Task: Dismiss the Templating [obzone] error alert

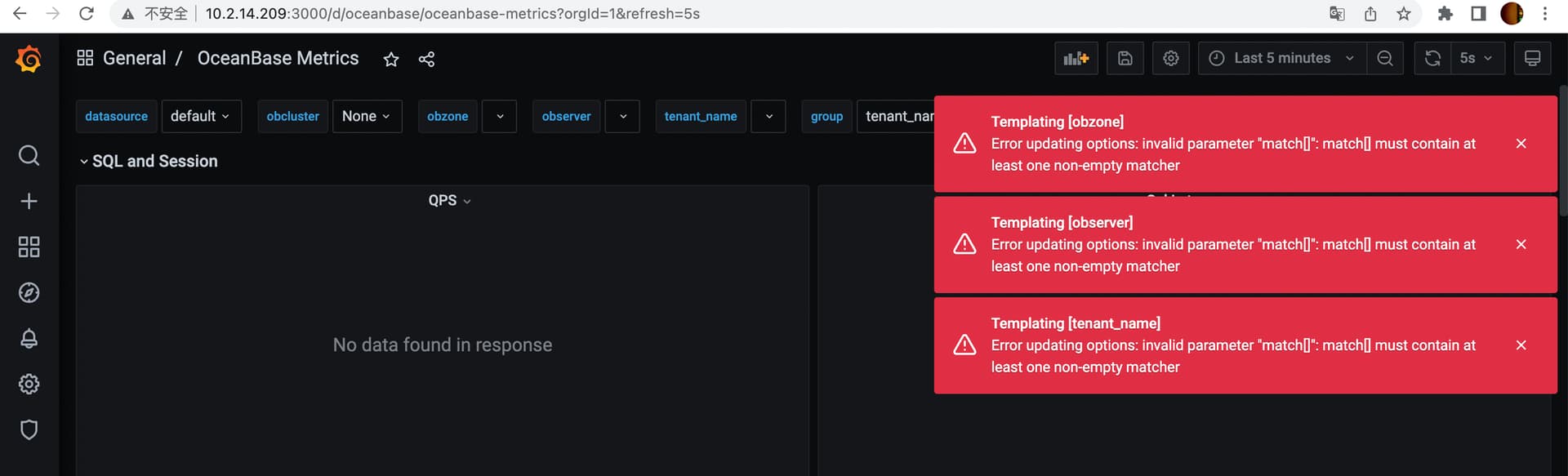Action: [1521, 144]
